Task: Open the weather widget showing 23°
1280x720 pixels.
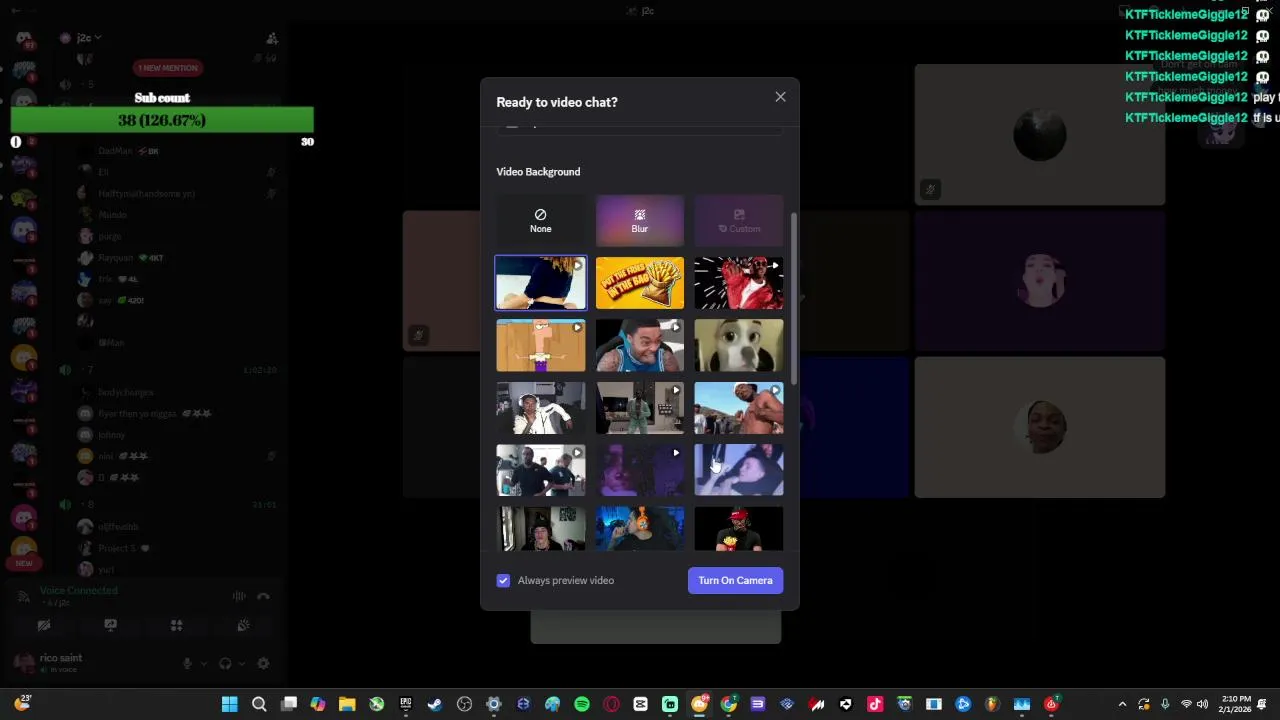Action: [x=22, y=703]
